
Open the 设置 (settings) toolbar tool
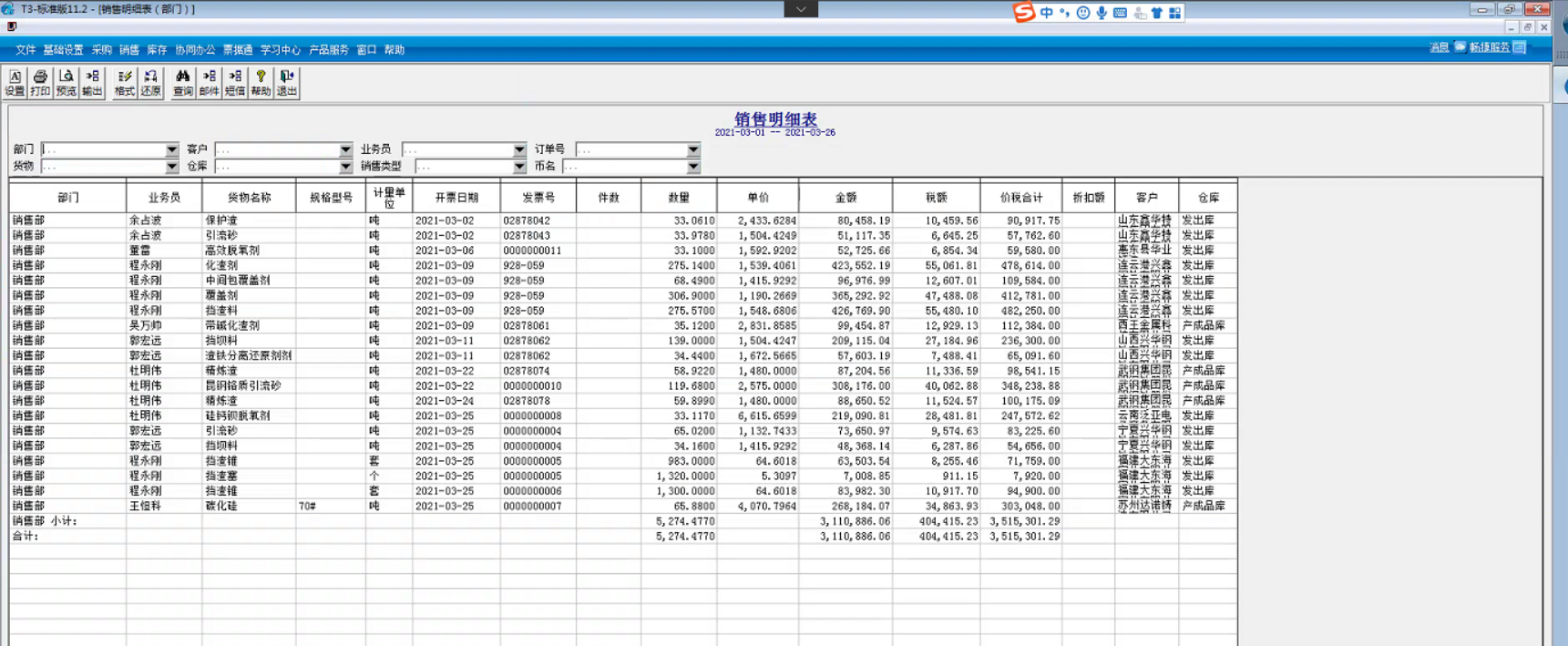pyautogui.click(x=15, y=82)
